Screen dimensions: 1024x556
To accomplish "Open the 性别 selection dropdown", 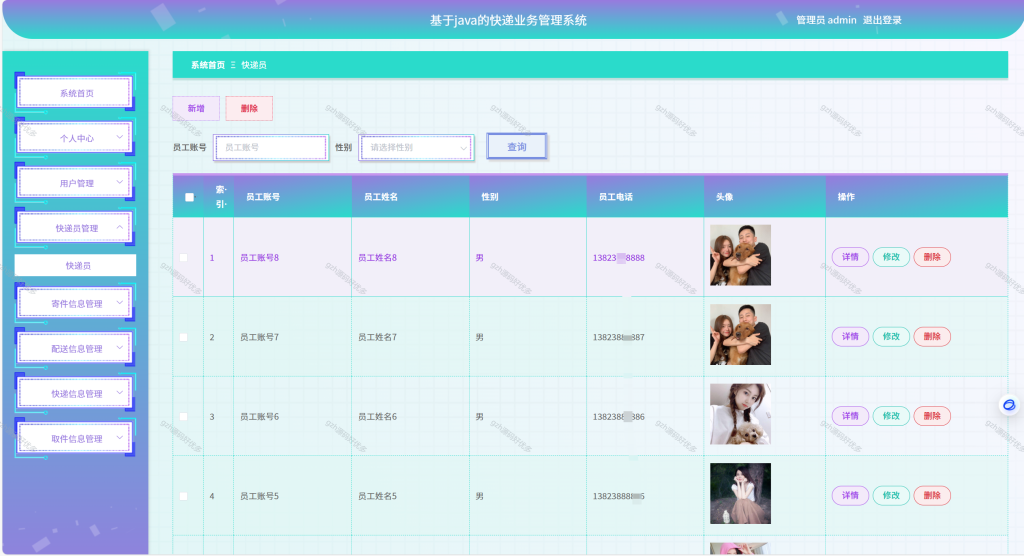I will (417, 148).
